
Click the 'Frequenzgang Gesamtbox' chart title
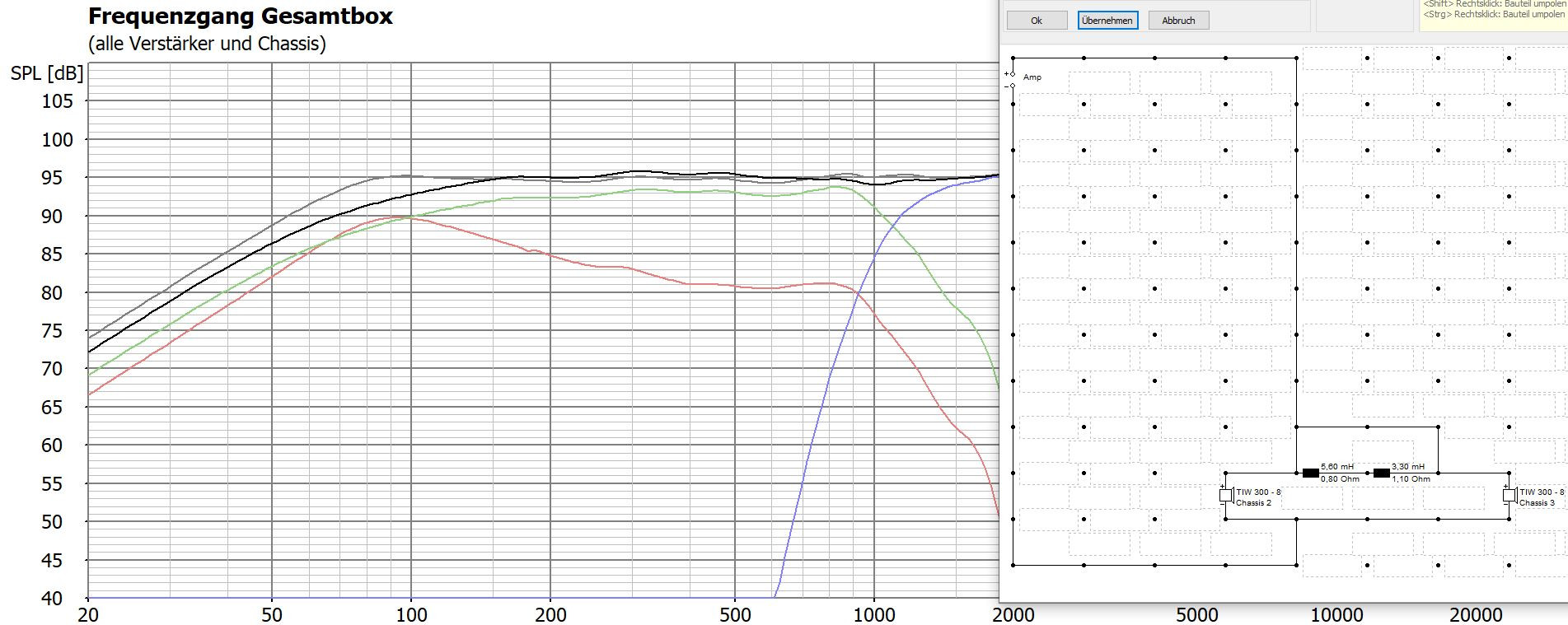[241, 16]
